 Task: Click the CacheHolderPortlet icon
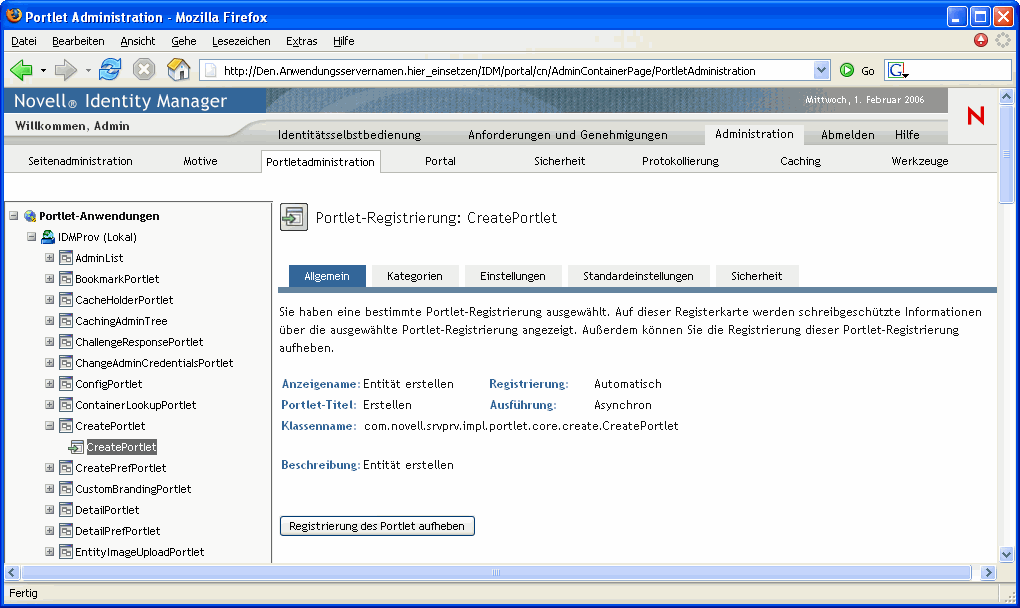pos(66,300)
